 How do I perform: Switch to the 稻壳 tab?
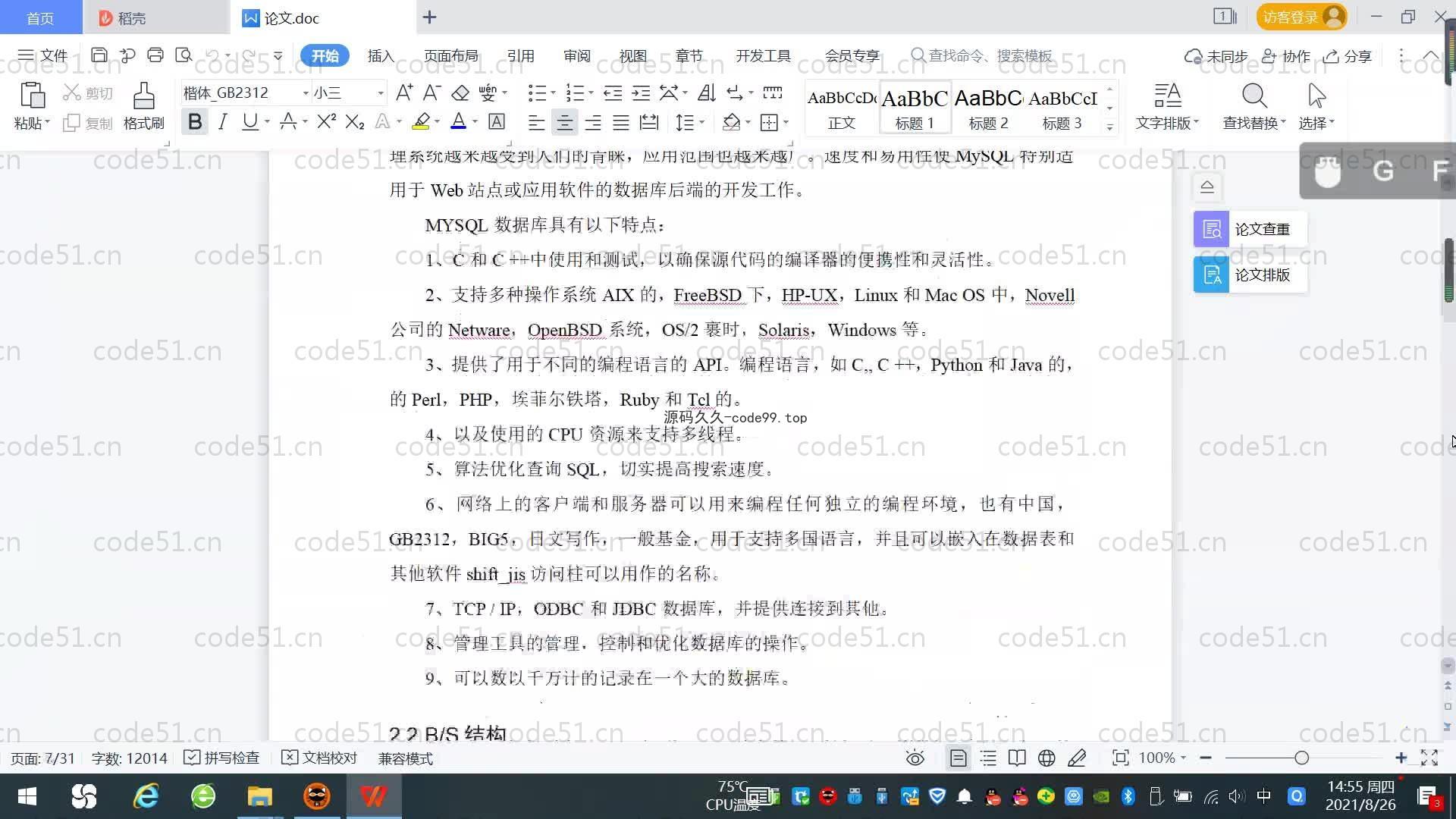pos(155,17)
